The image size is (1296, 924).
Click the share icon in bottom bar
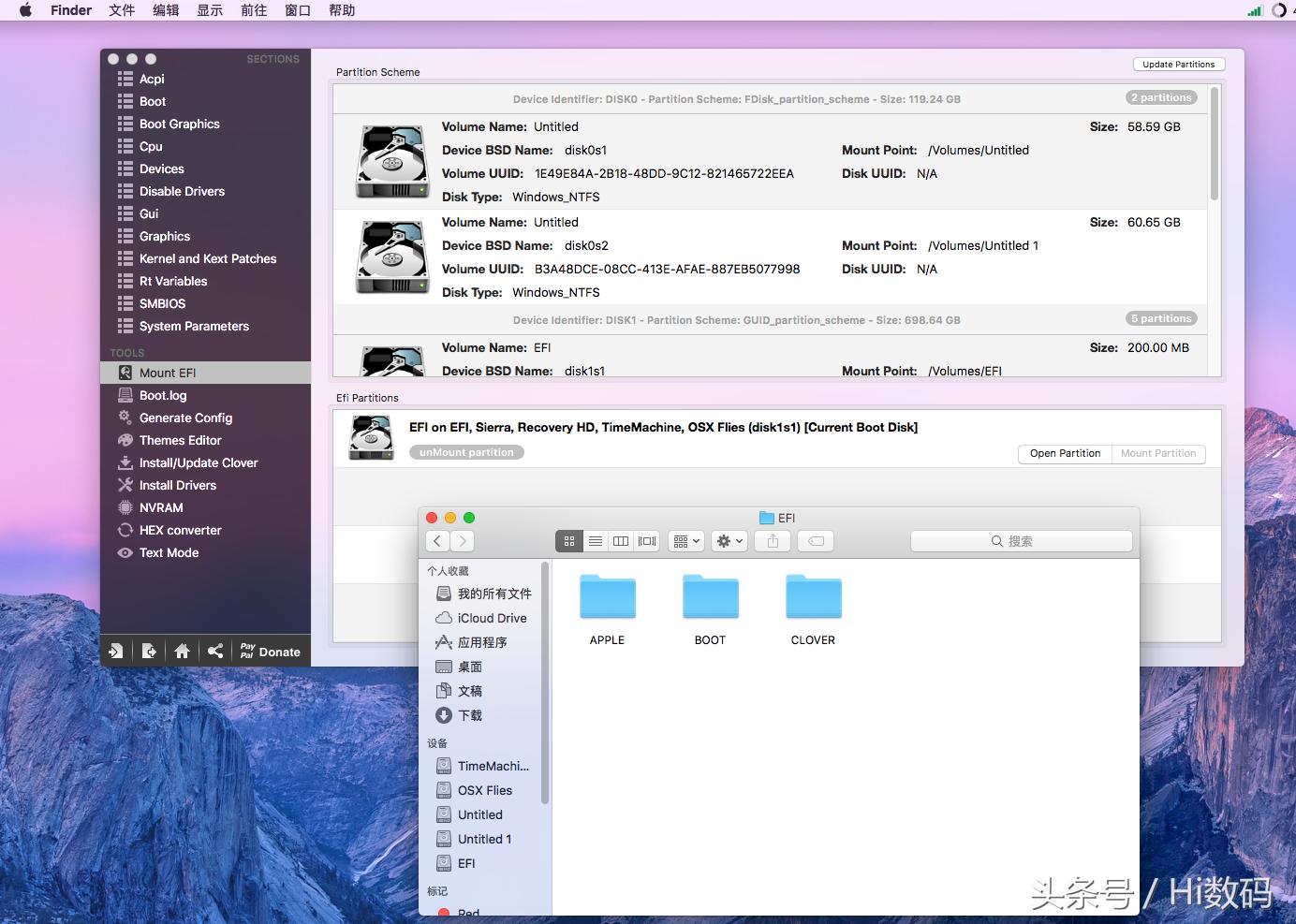click(x=215, y=652)
